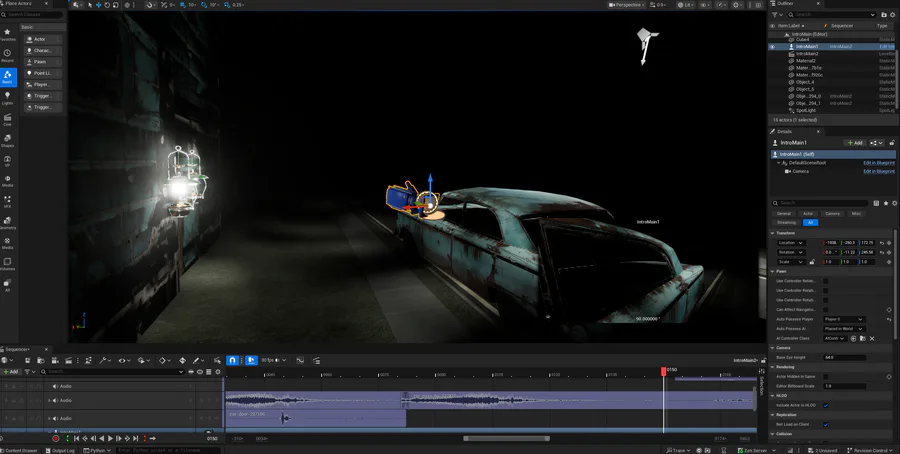Open the Perspective viewport mode dropdown
The width and height of the screenshot is (900, 454).
[x=627, y=5]
